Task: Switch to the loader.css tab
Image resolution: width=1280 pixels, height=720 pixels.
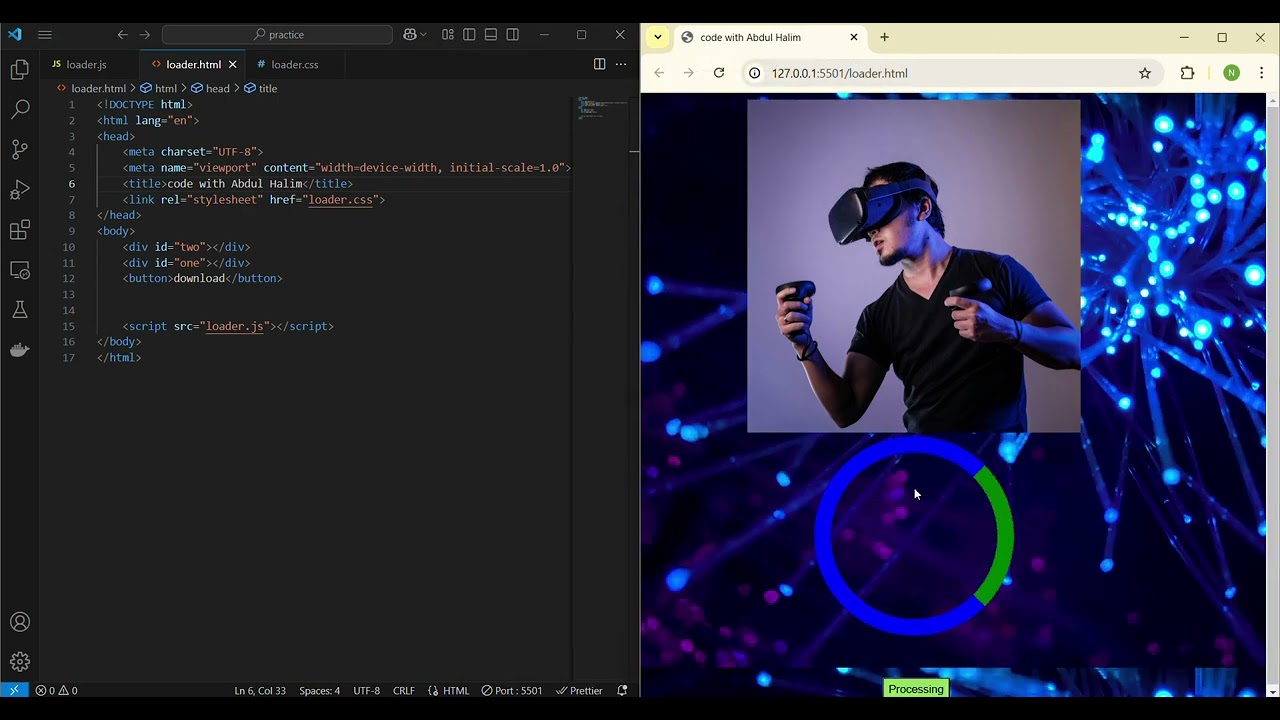Action: point(295,64)
